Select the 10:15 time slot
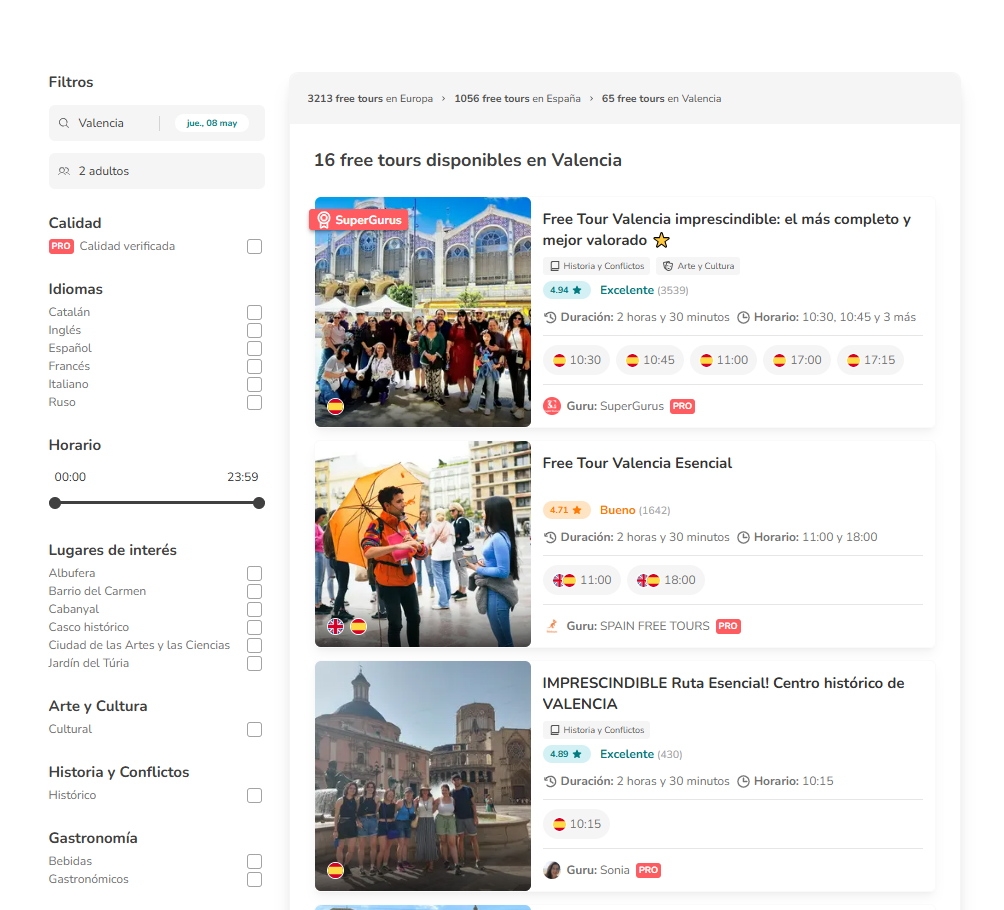 (x=576, y=824)
